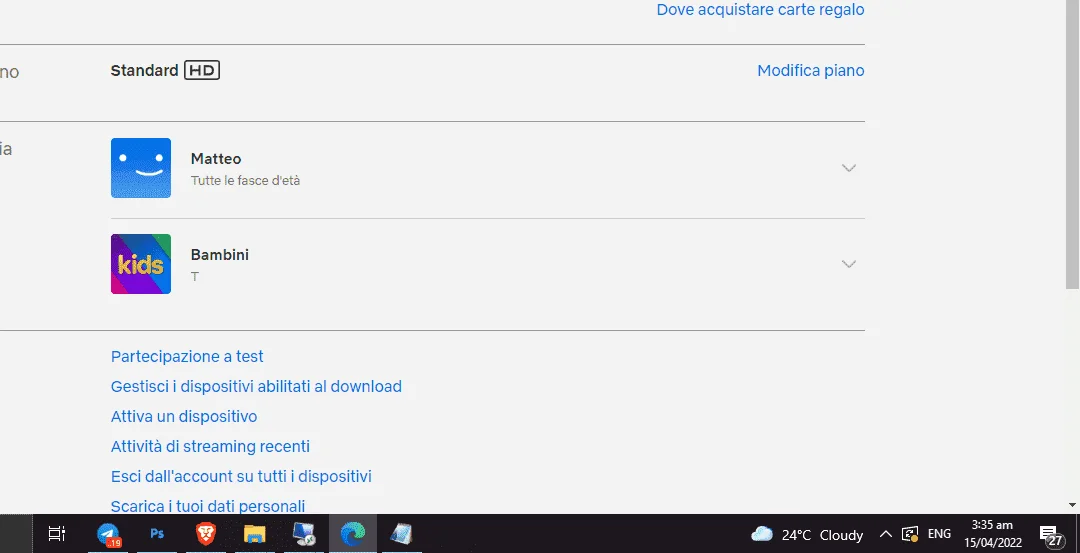Open the weather widget cloud icon

pos(761,534)
